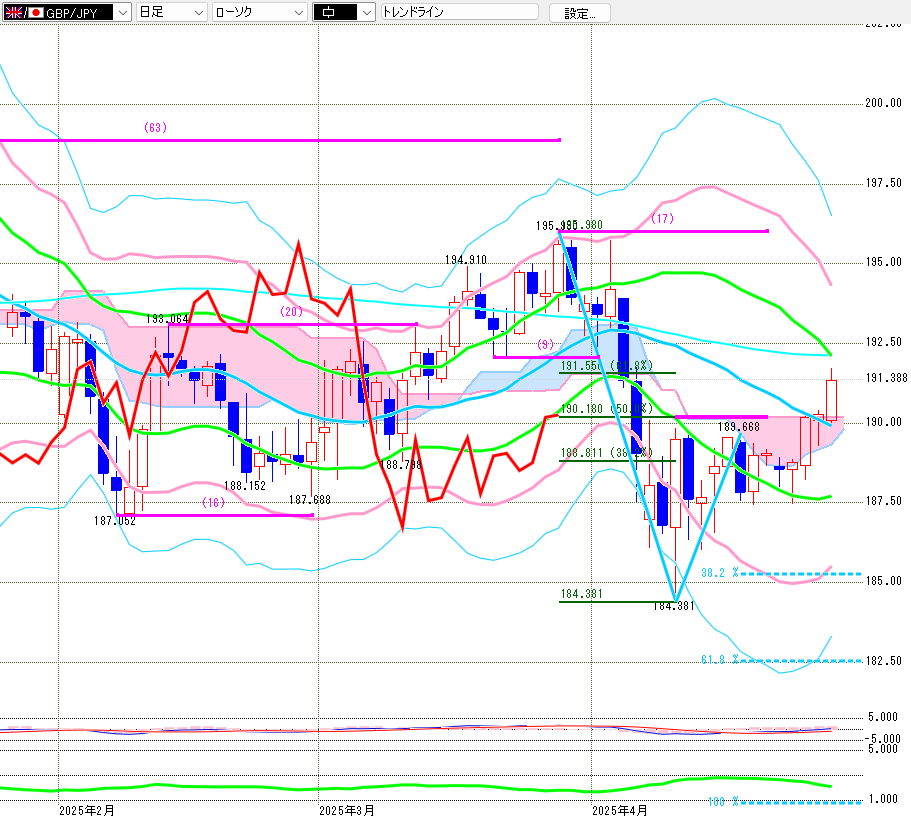Click the 187.052 low price annotation
Viewport: 911px width, 820px height.
(x=114, y=521)
